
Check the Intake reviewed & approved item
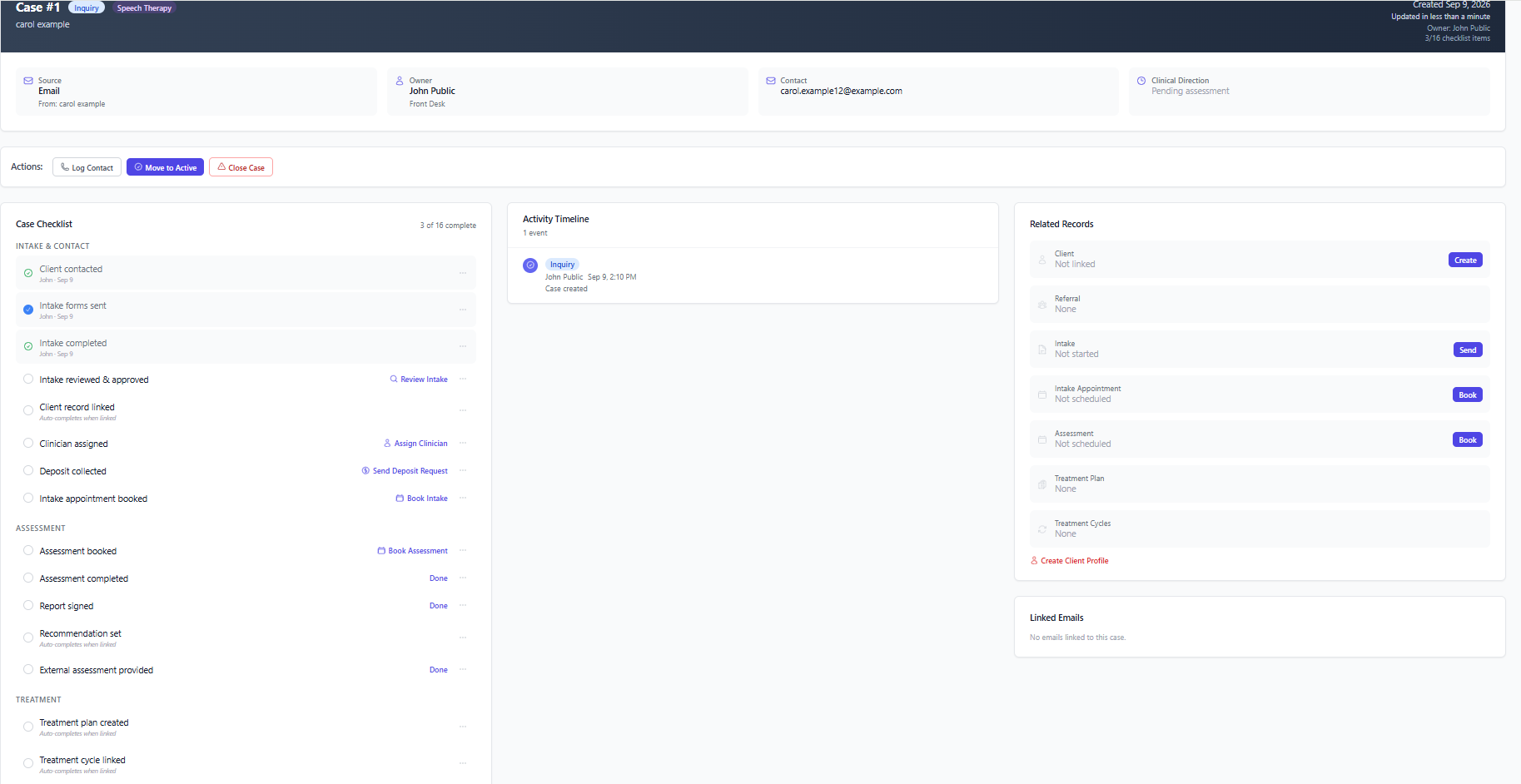pyautogui.click(x=28, y=379)
